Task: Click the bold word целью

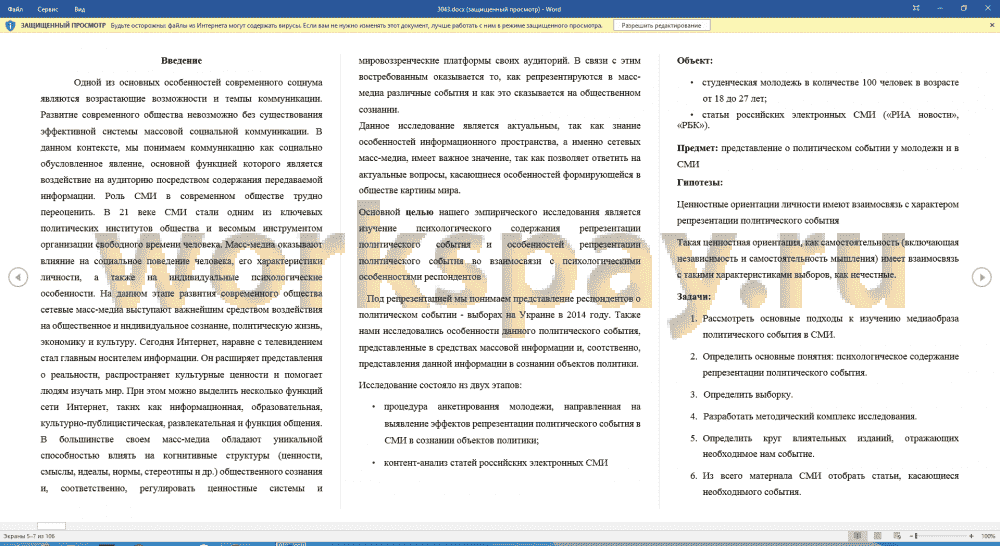Action: pos(419,212)
